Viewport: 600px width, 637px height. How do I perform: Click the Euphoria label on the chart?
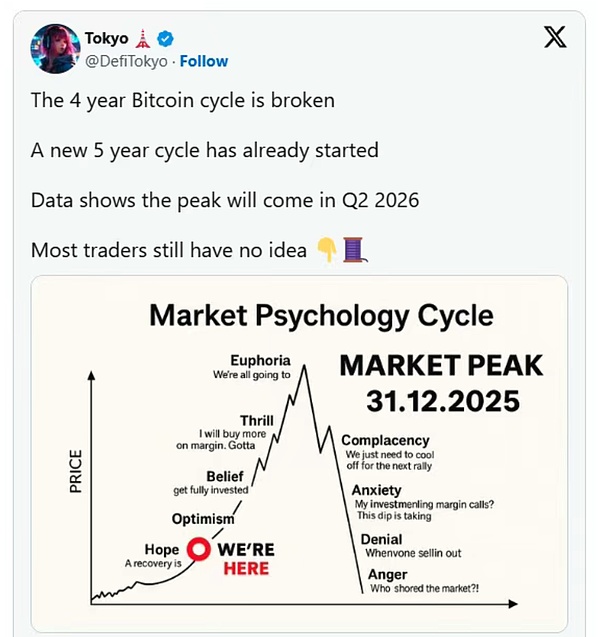click(x=260, y=360)
